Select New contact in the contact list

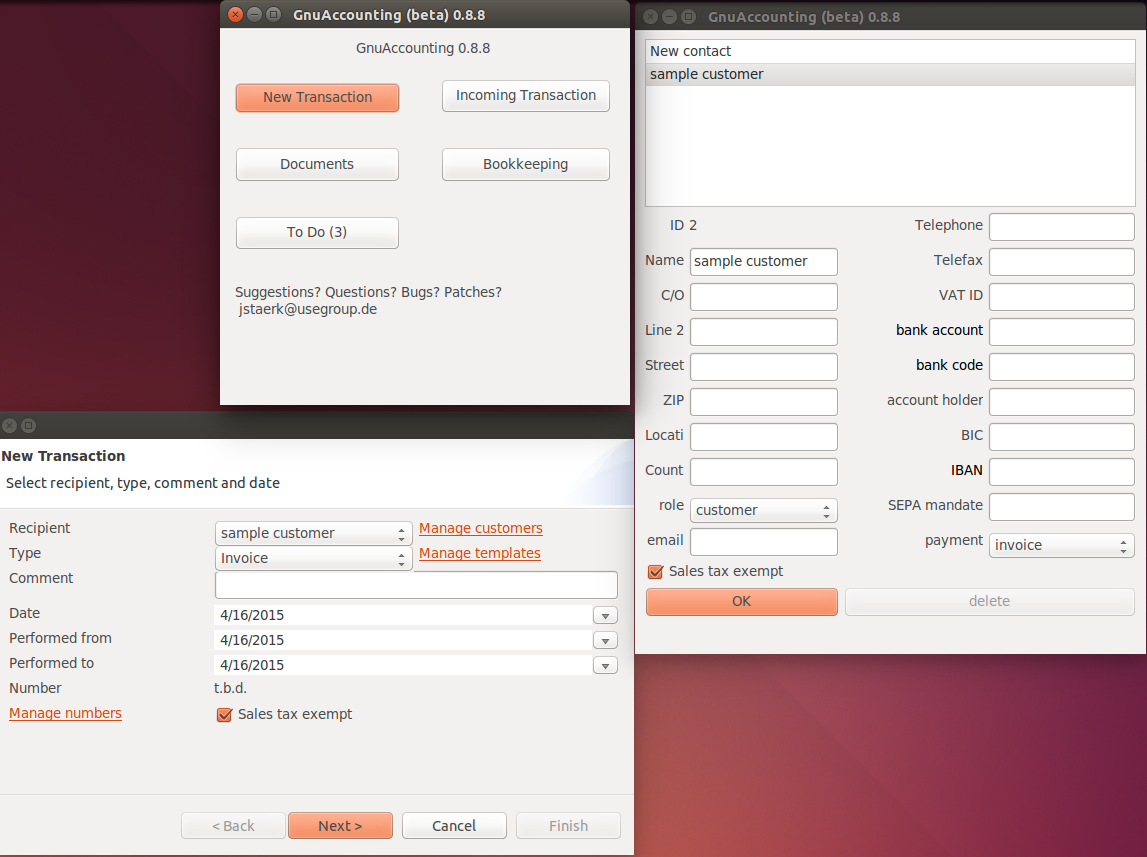pyautogui.click(x=890, y=51)
